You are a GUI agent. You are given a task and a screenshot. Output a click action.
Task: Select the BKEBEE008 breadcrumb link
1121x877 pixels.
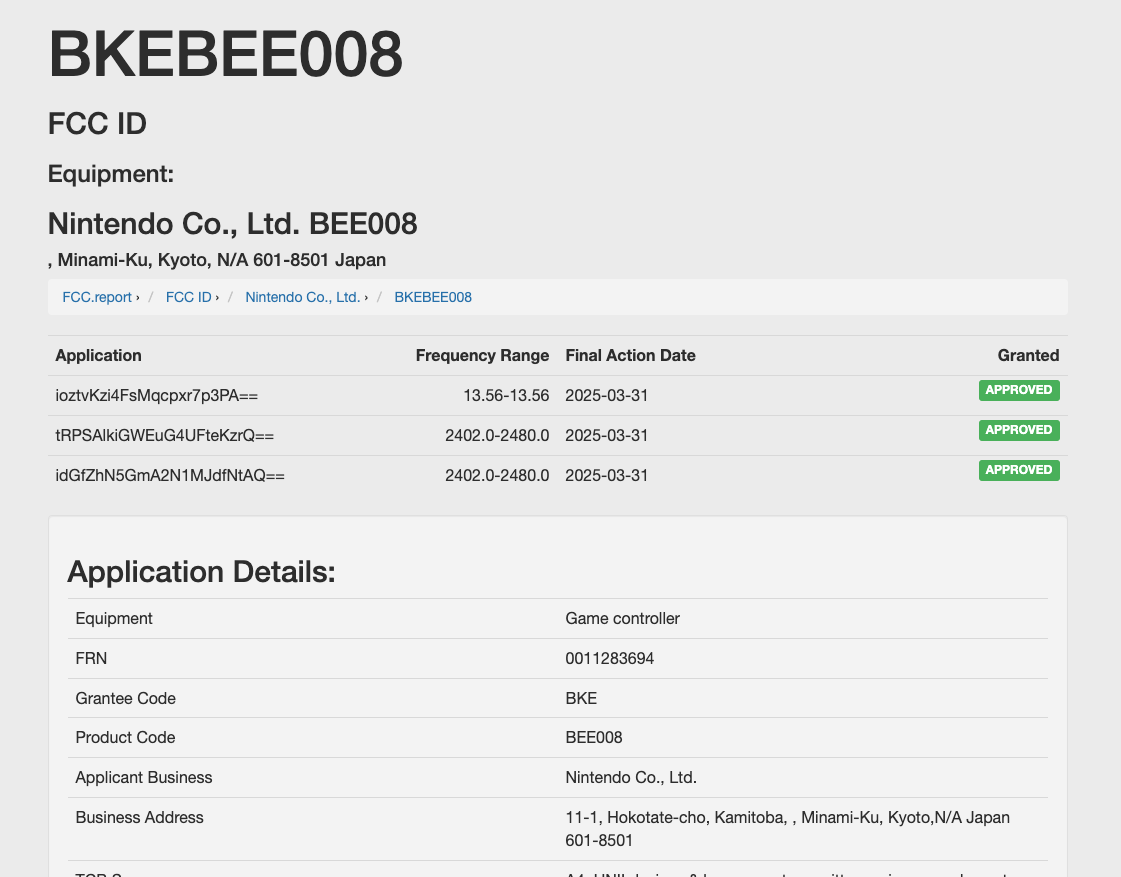[433, 297]
